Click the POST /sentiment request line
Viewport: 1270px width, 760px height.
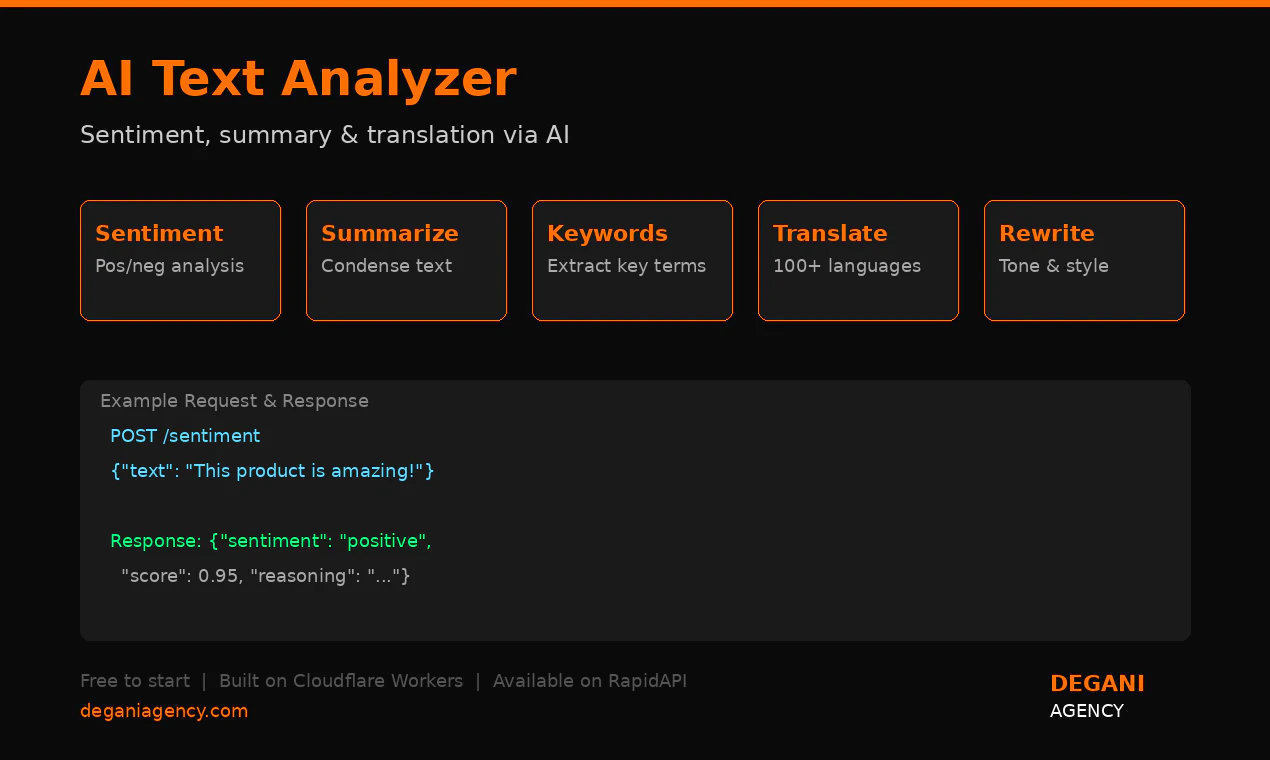tap(185, 436)
